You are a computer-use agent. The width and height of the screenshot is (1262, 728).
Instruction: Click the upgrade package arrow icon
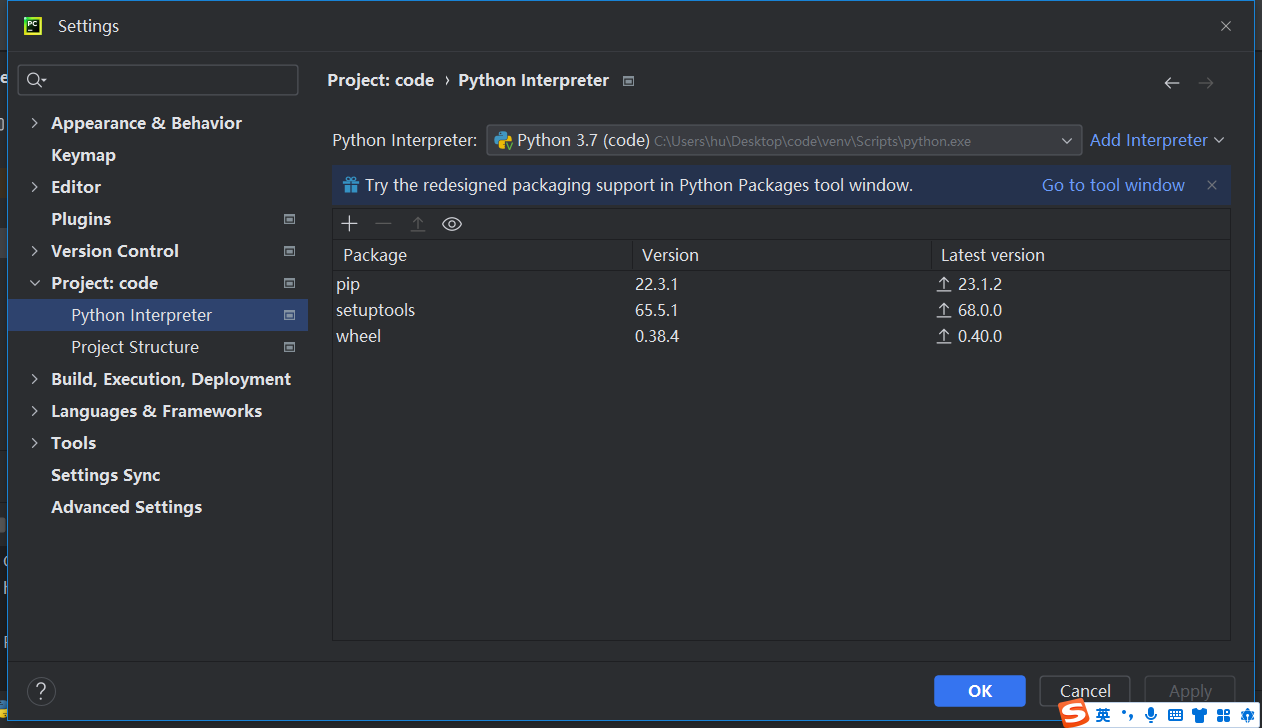pyautogui.click(x=418, y=224)
